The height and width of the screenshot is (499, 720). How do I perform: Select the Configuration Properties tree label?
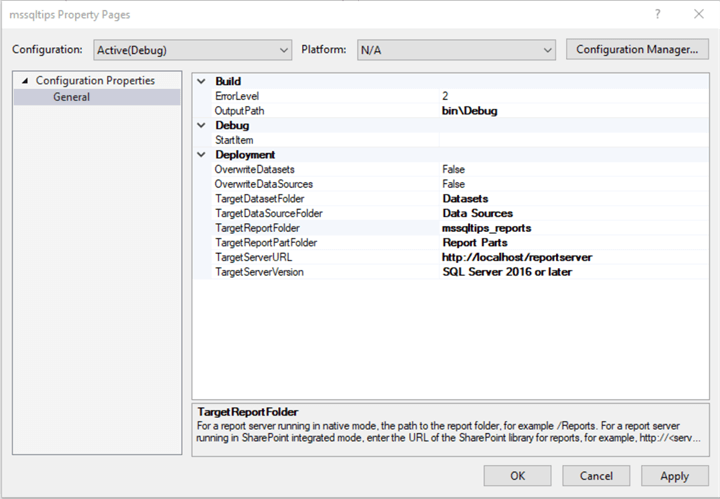pos(96,80)
